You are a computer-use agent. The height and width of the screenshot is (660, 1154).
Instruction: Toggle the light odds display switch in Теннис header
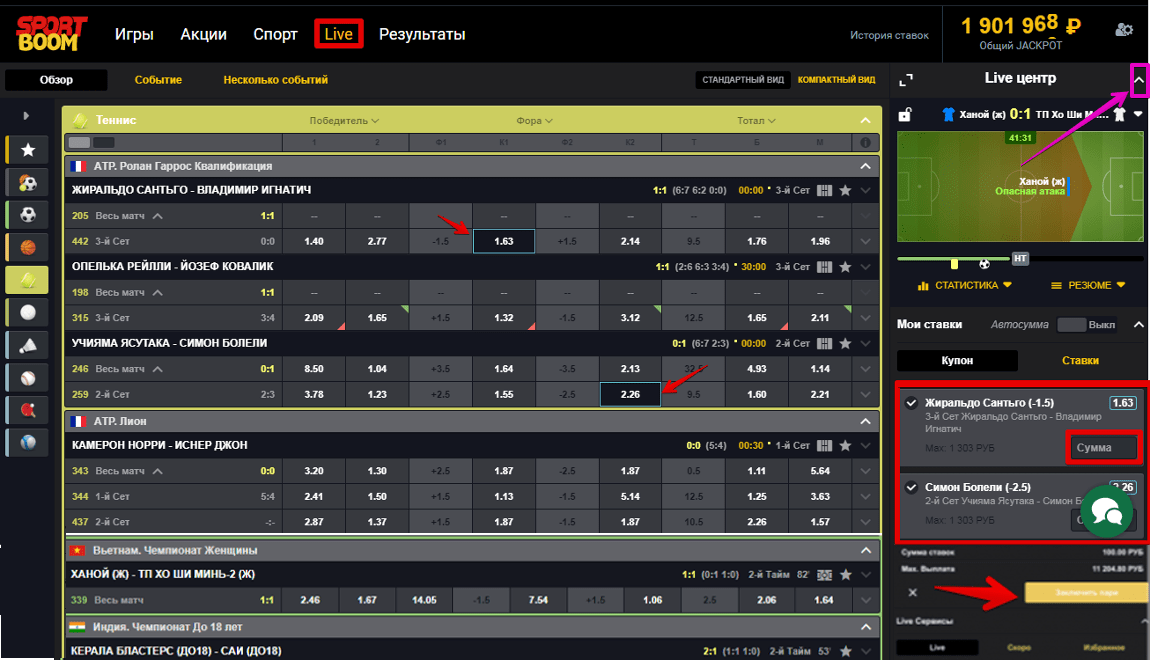[79, 142]
